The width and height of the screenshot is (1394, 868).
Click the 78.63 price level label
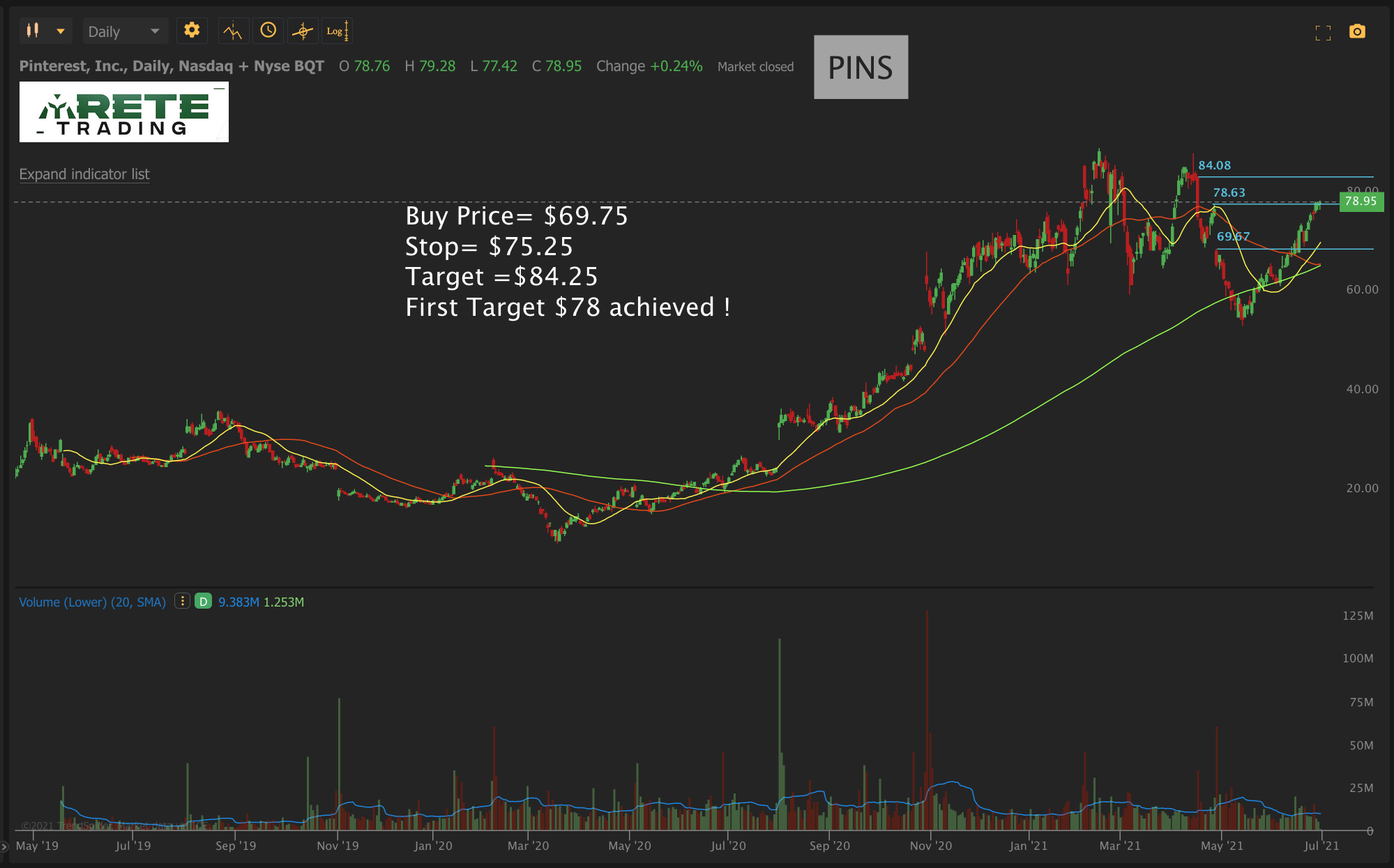pos(1229,193)
